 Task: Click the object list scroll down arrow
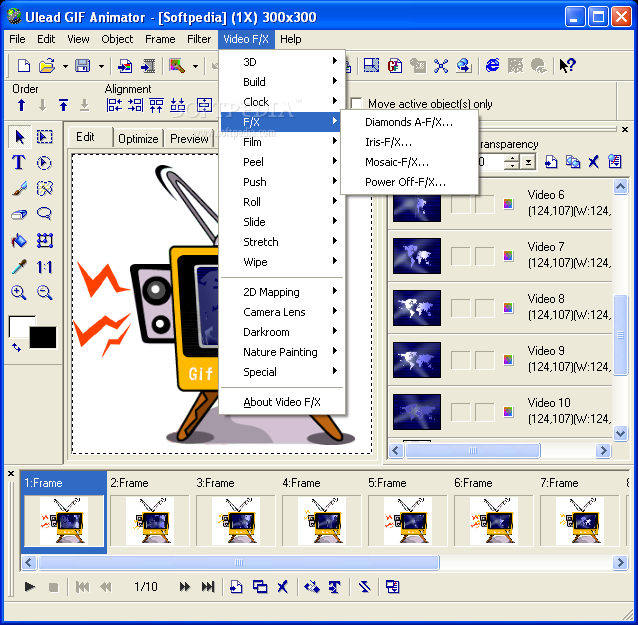620,433
